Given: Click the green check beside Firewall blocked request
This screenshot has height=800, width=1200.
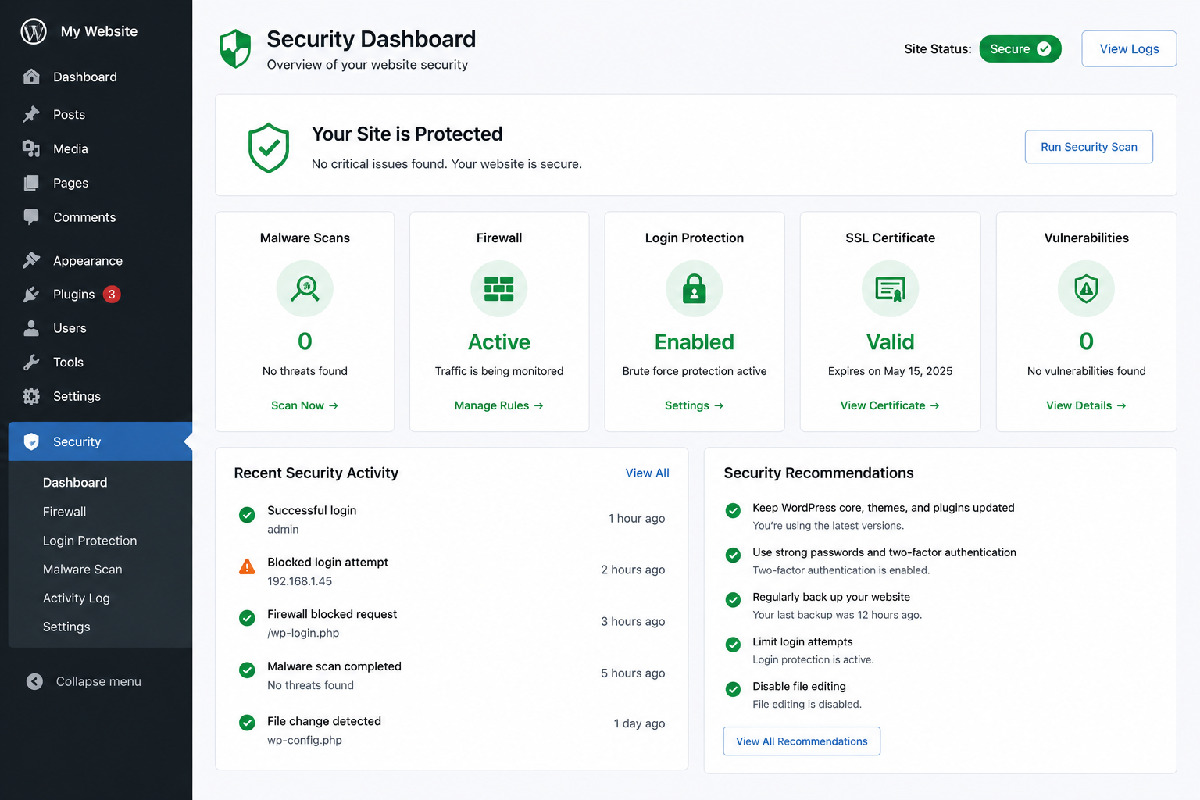Looking at the screenshot, I should (247, 619).
